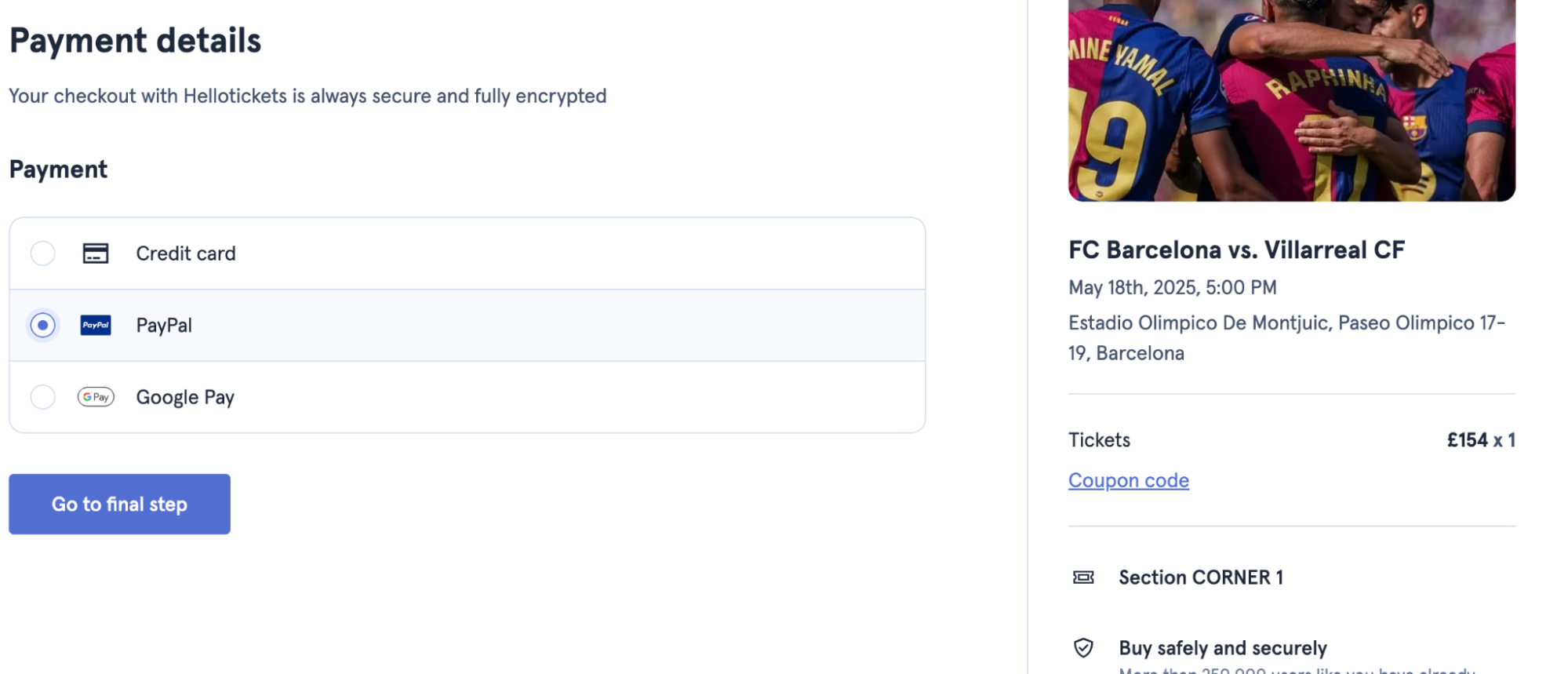Click the checkmark inside the shield icon
The height and width of the screenshot is (674, 1568).
click(1084, 648)
